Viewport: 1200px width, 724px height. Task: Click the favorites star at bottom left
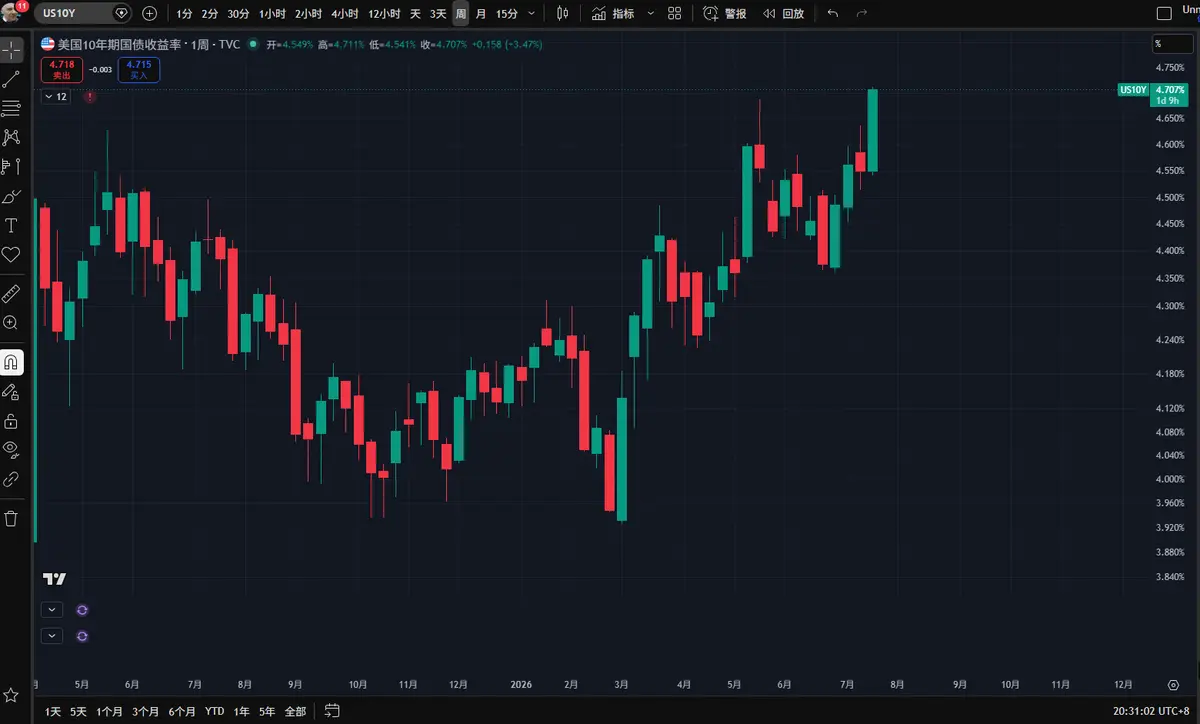click(x=11, y=694)
